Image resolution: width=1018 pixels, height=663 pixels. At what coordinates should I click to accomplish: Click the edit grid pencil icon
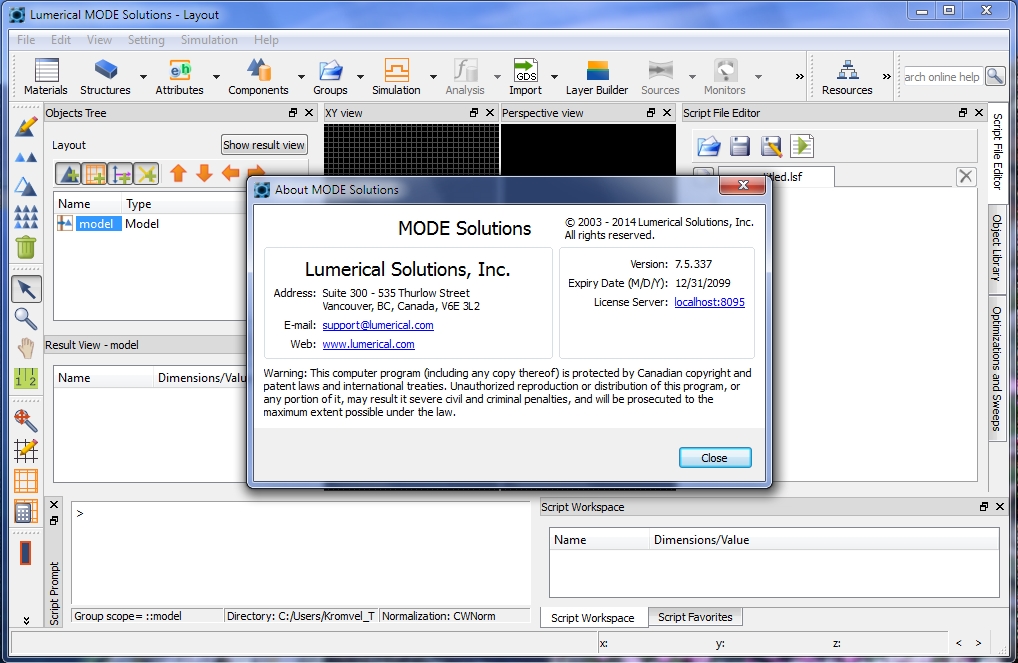pos(26,450)
